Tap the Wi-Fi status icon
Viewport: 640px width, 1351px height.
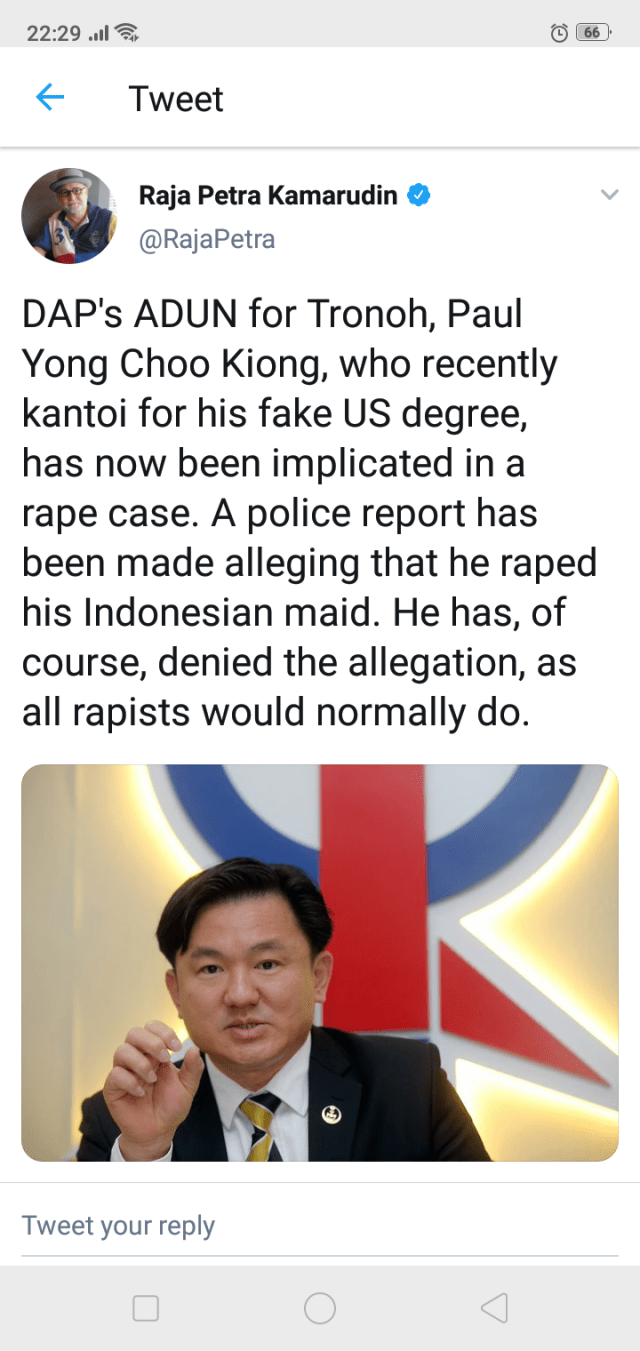[126, 32]
